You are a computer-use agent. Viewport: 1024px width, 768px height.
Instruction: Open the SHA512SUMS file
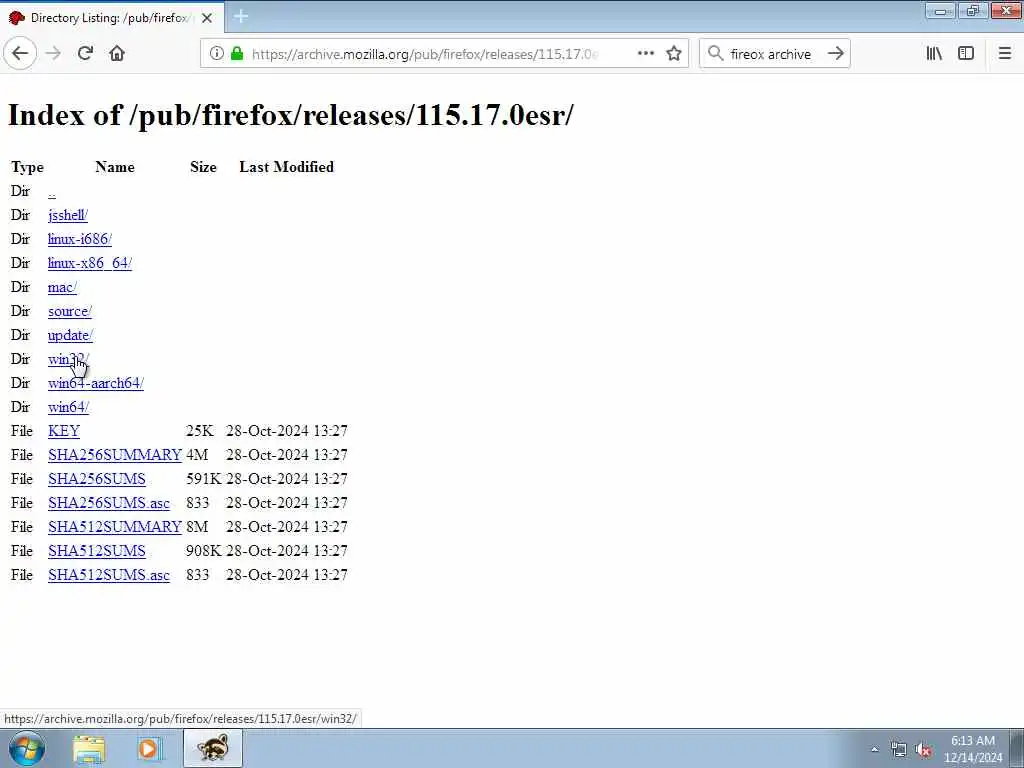(97, 551)
